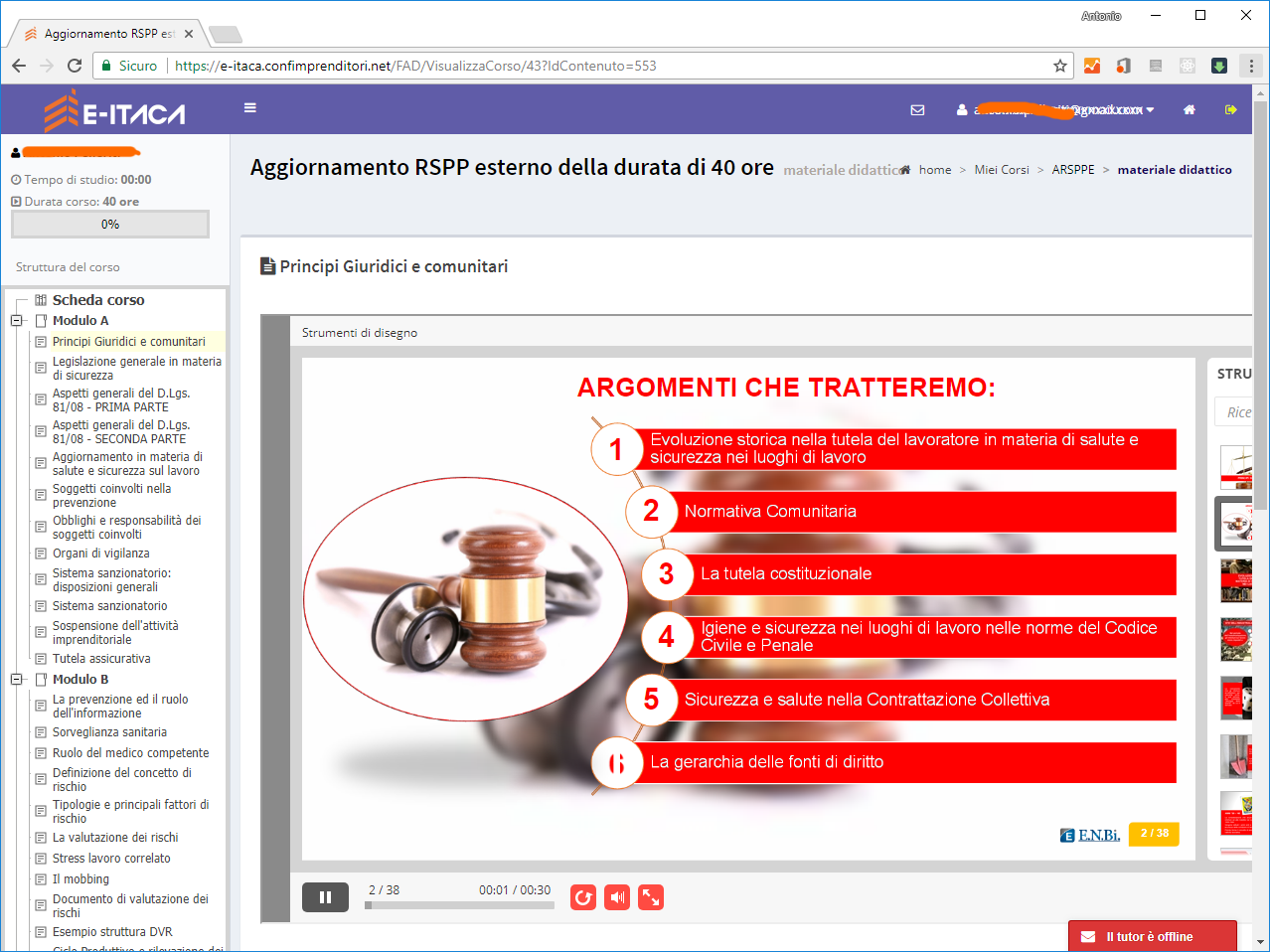Click the browser back arrow
The height and width of the screenshot is (952, 1270).
point(19,66)
